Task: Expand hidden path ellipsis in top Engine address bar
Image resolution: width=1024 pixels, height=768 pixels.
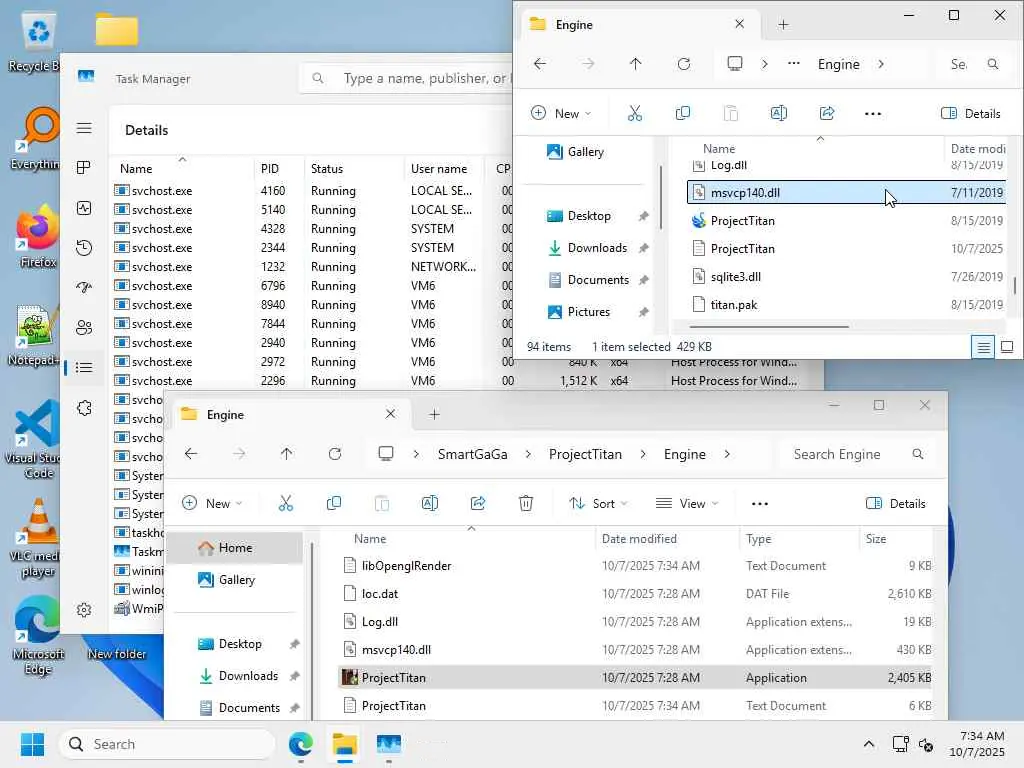Action: click(793, 64)
